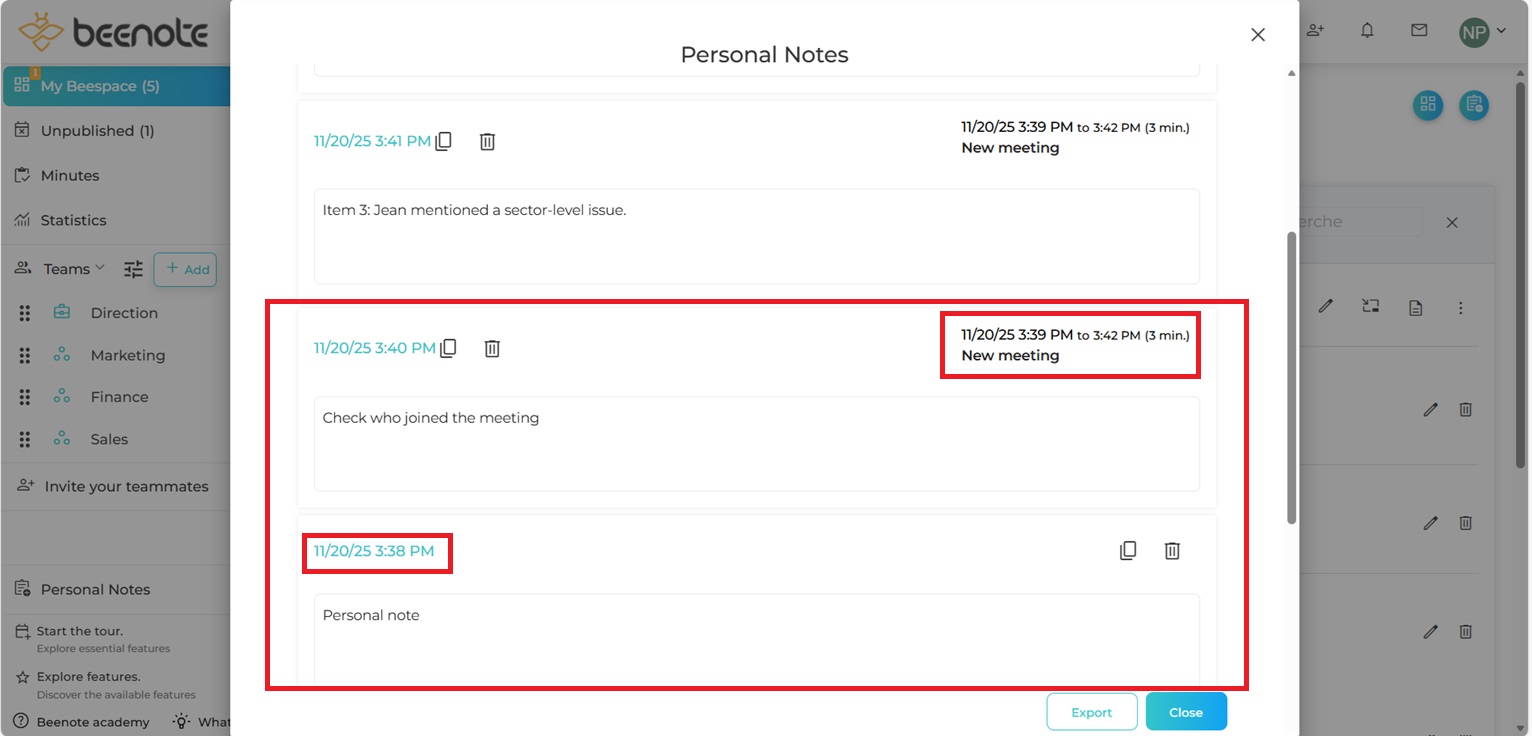Close Personal Notes dialog with X icon
The width and height of the screenshot is (1532, 736).
tap(1258, 35)
